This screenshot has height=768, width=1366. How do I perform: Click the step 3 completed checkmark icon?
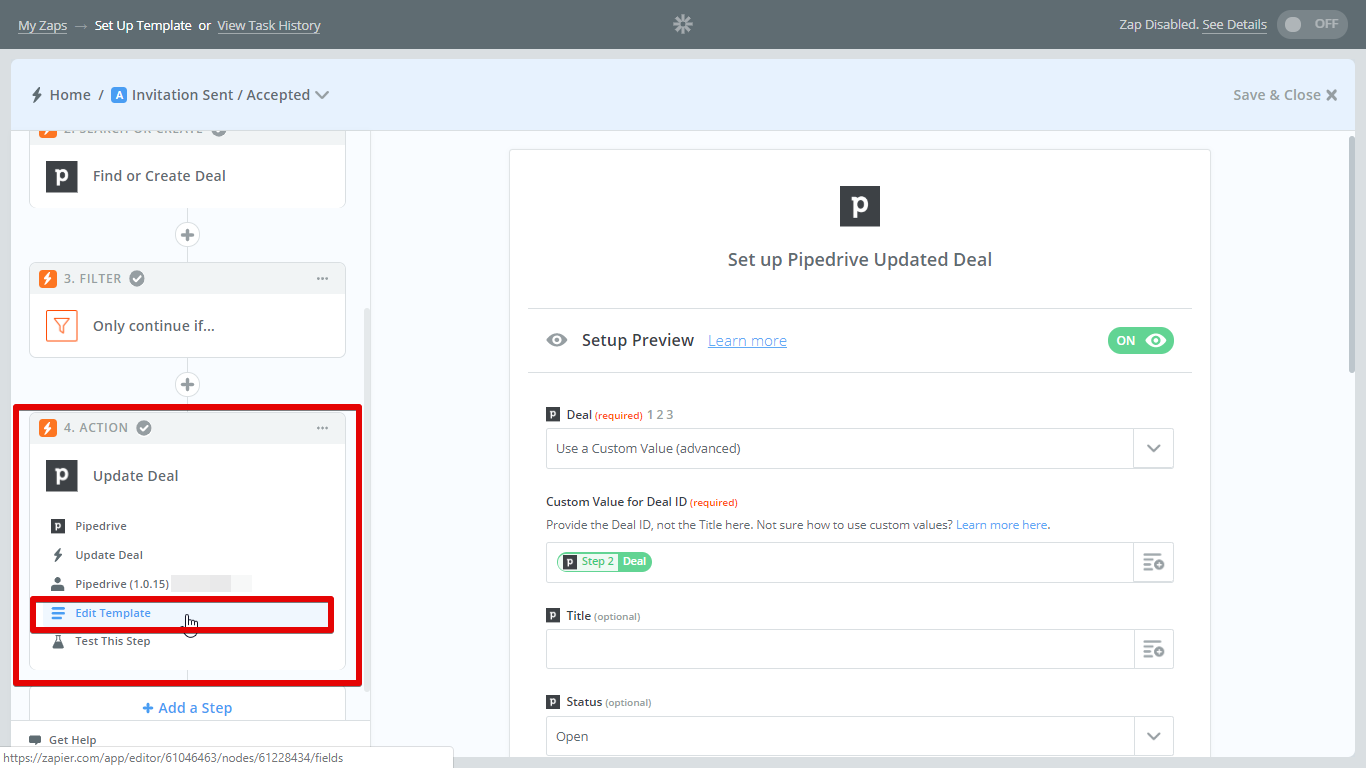pos(137,279)
